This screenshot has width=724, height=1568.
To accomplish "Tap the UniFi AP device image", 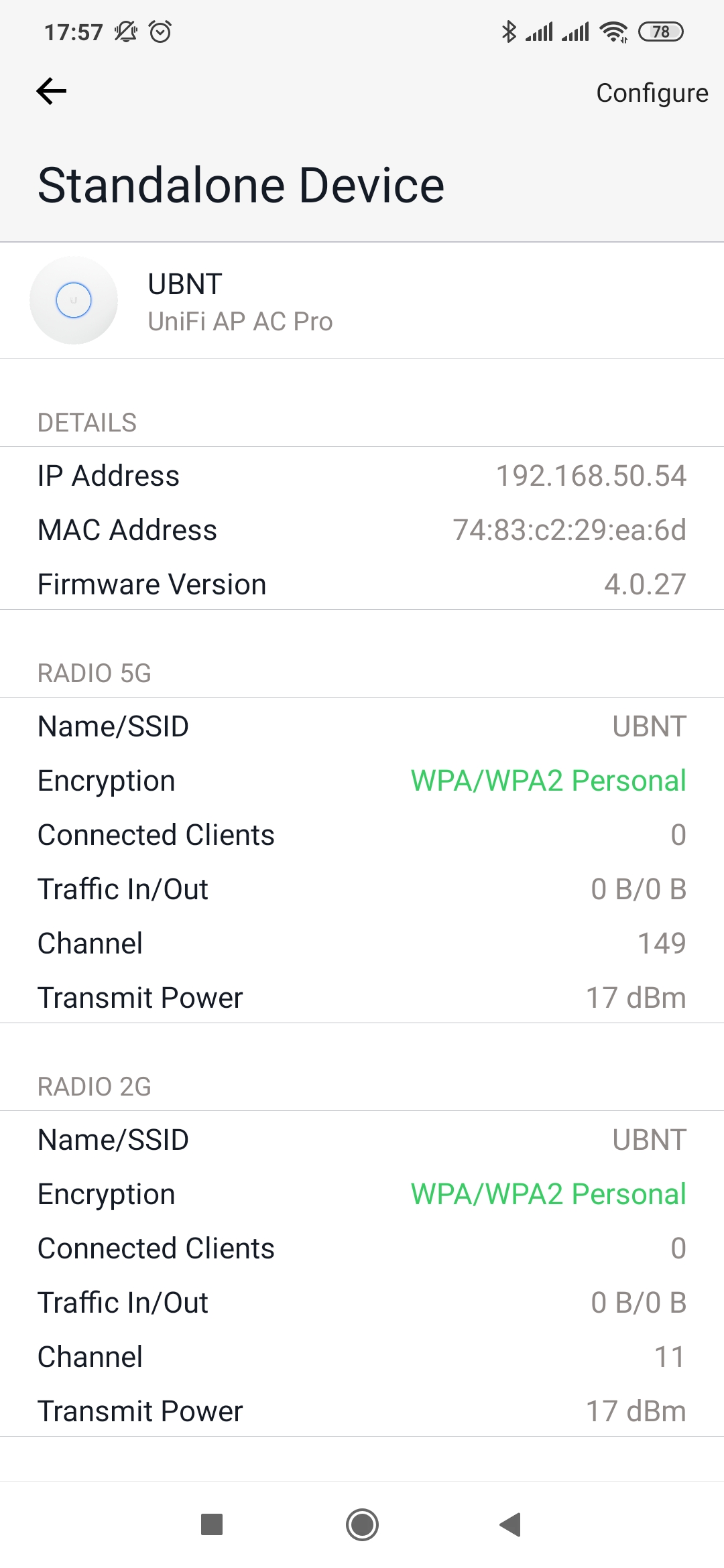I will click(74, 300).
